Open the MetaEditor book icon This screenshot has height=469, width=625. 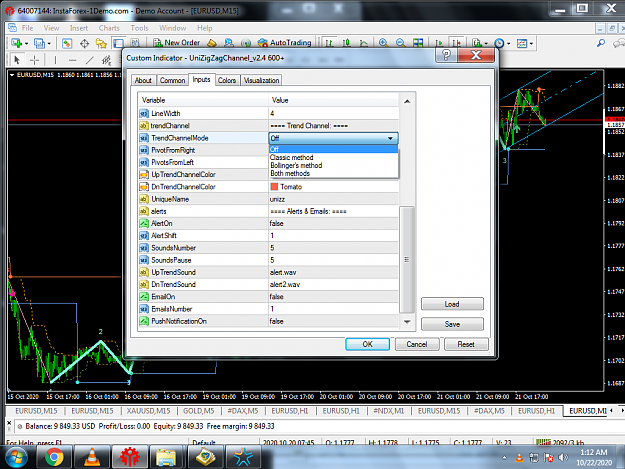(212, 43)
